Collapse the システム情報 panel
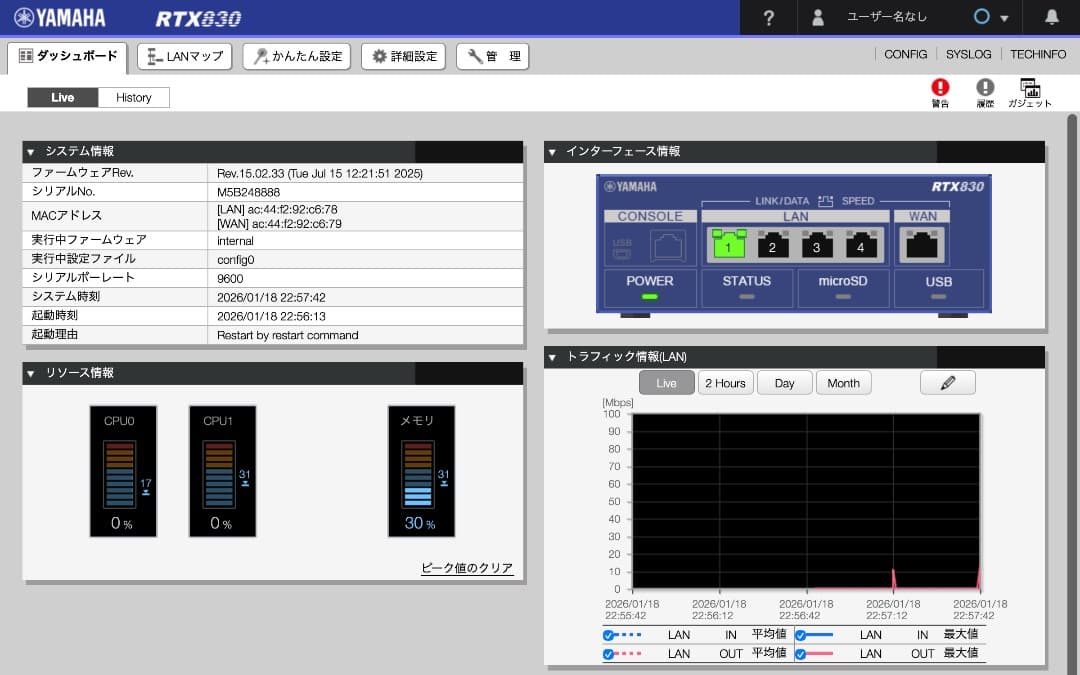Screen dimensions: 1080x675 [31, 152]
